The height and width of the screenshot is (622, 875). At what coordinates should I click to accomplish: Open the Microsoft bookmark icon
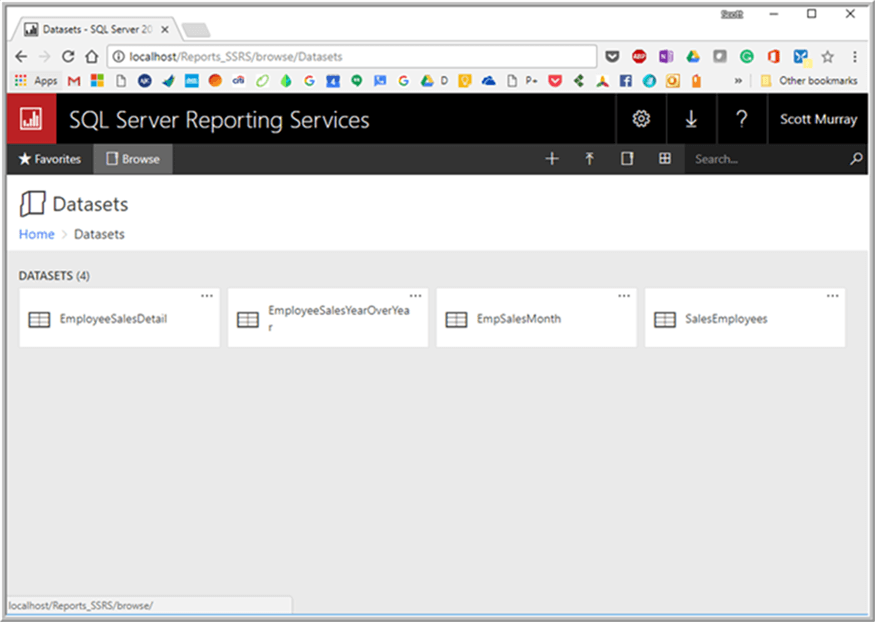(97, 81)
